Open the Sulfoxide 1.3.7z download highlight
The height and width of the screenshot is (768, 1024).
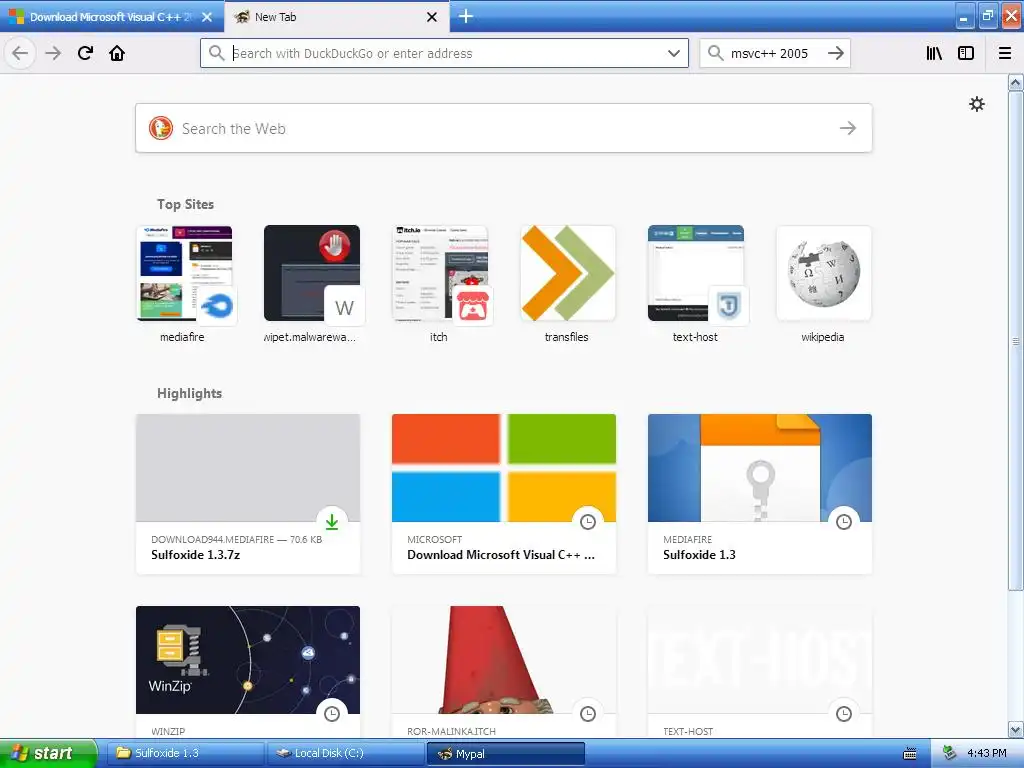[248, 494]
